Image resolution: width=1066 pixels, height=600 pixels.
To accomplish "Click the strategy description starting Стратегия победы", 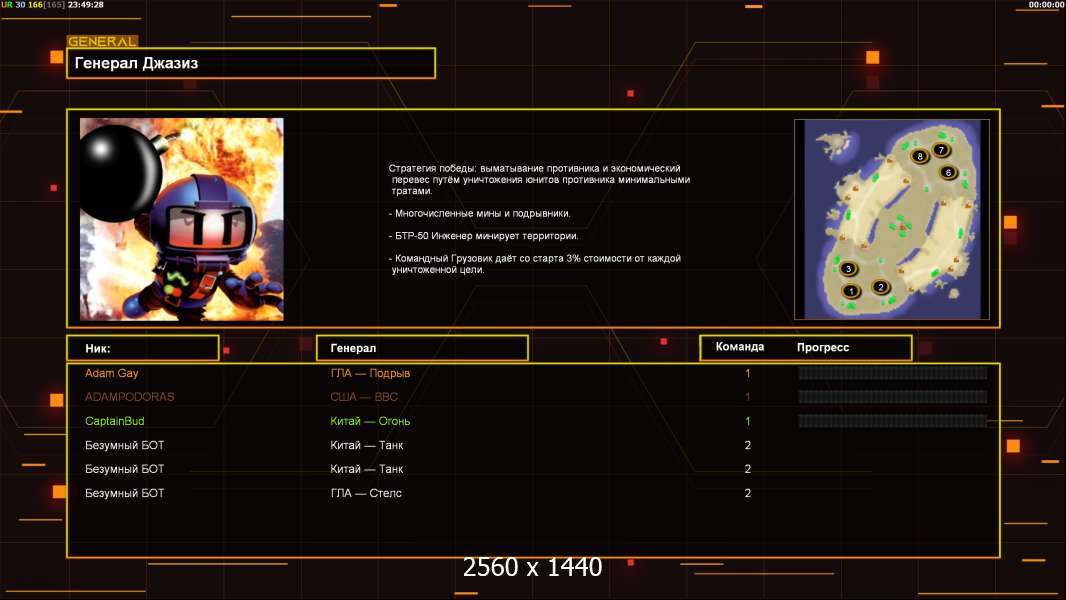I will tap(539, 179).
